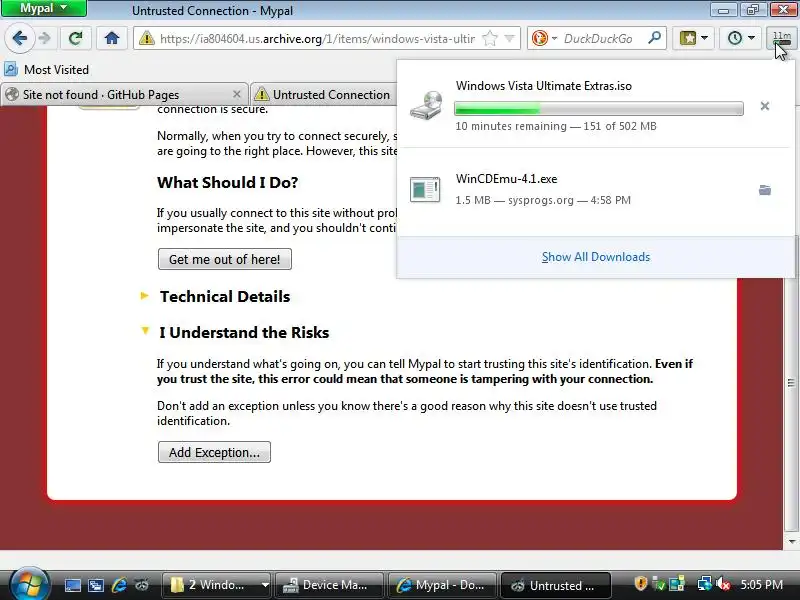The image size is (800, 600).
Task: Click Show Desktop quick launch icon
Action: (72, 585)
